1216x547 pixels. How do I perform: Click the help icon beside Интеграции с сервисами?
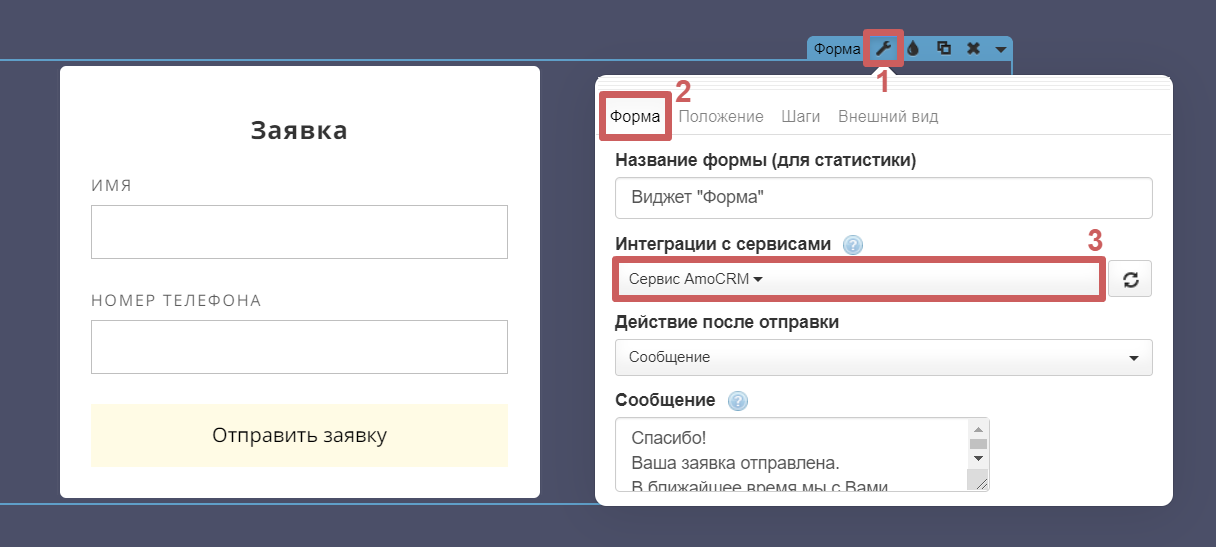tap(853, 245)
